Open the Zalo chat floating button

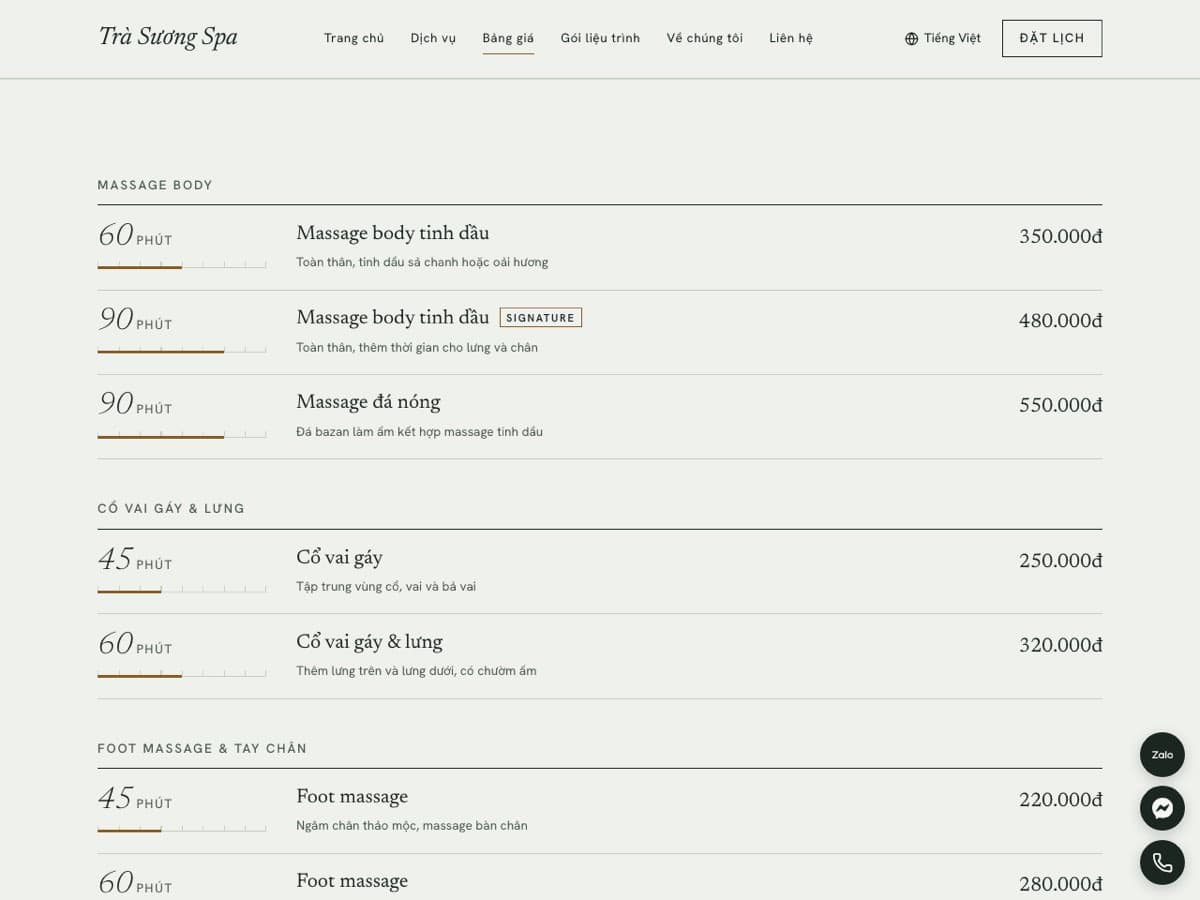(1162, 755)
